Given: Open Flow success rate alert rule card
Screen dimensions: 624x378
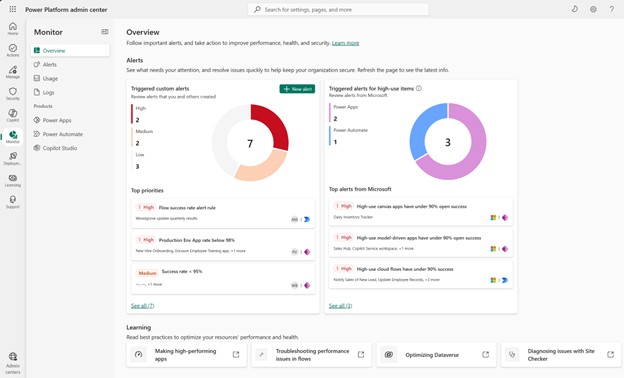Looking at the screenshot, I should (223, 213).
